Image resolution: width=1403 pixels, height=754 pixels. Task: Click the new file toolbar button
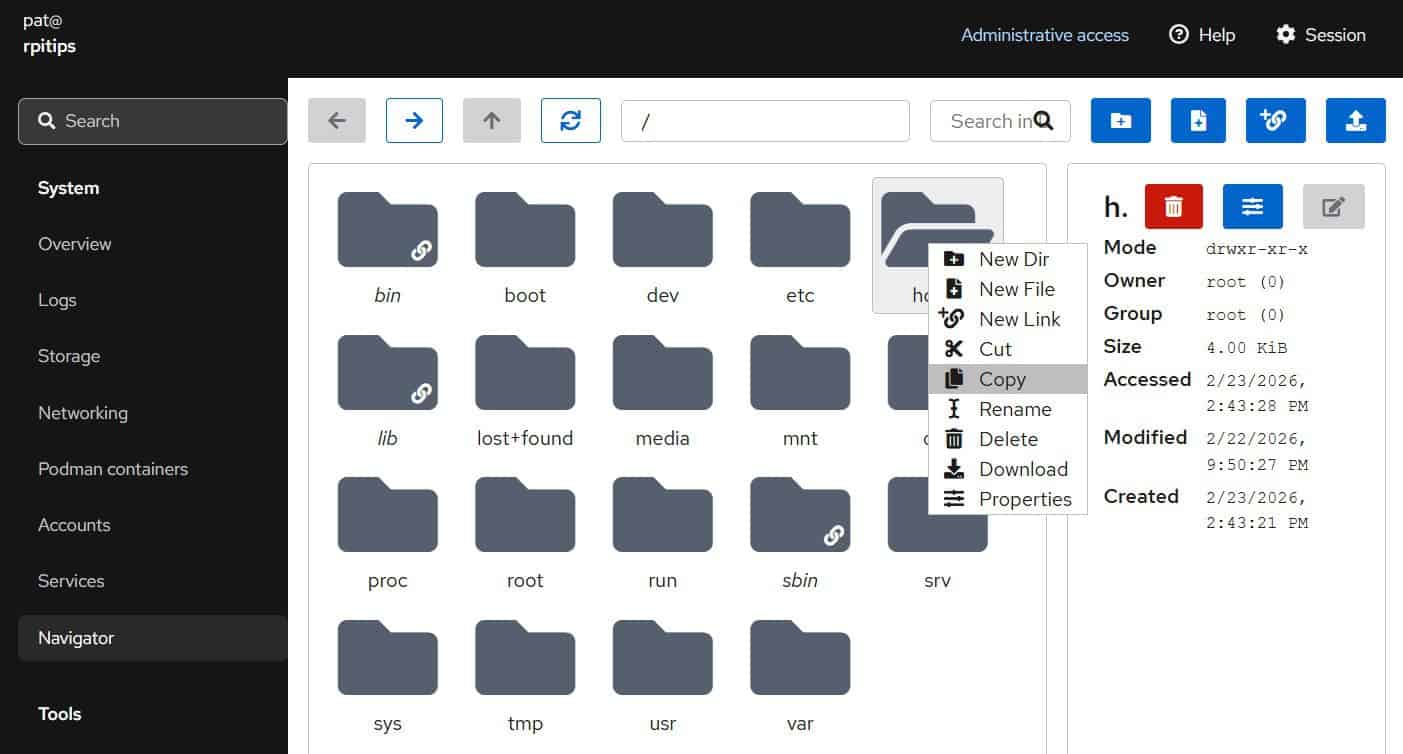click(1198, 120)
